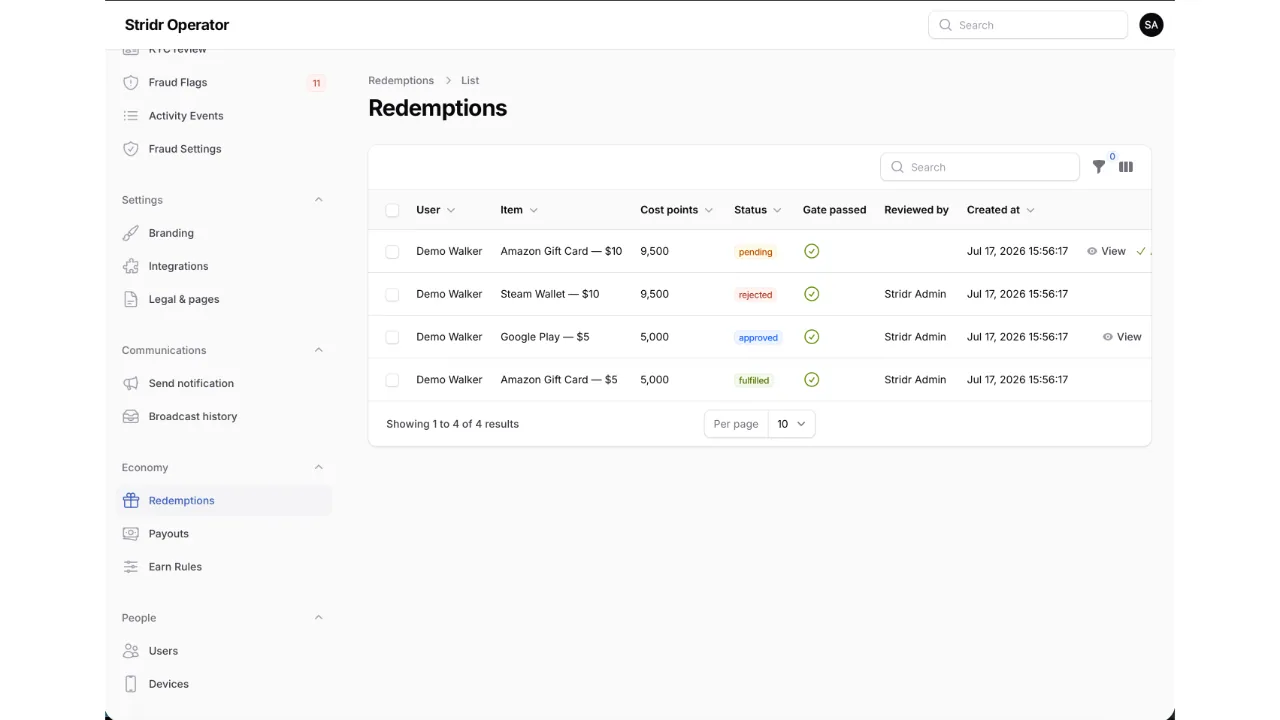Check the Amazon Gift Card — $10 row
The image size is (1280, 720).
pos(392,252)
